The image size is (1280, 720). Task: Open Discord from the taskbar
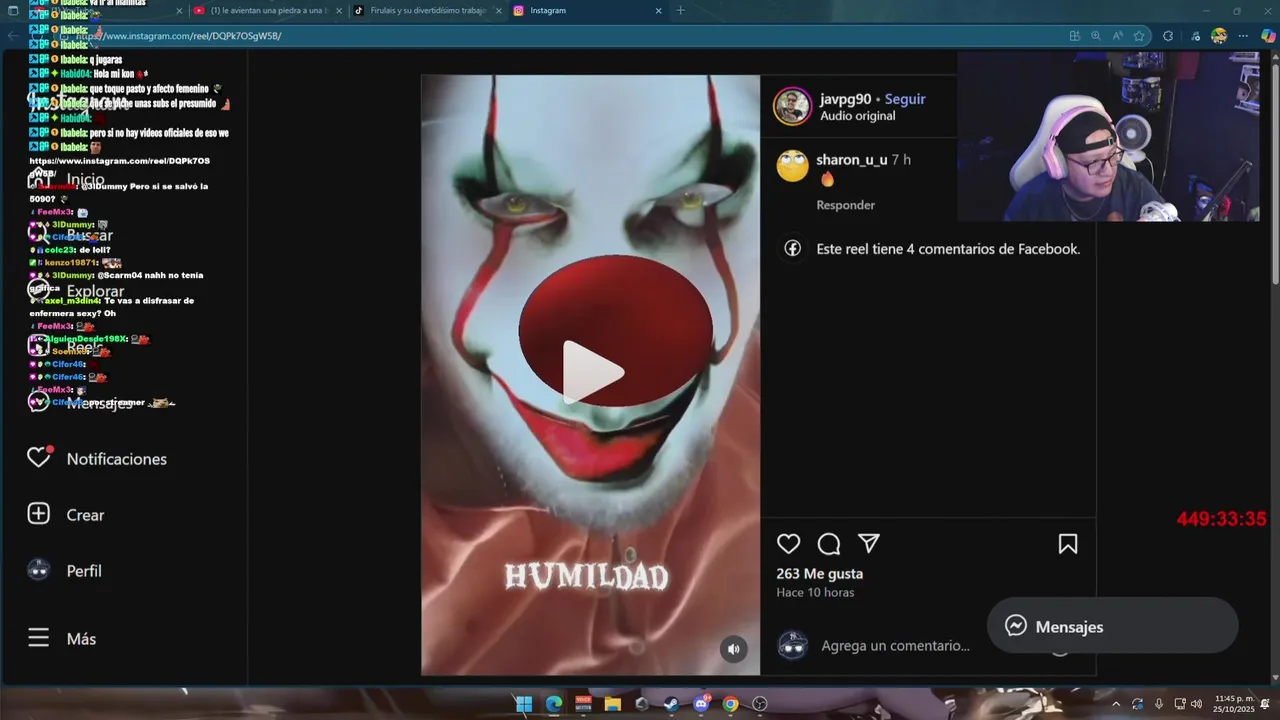pos(701,704)
